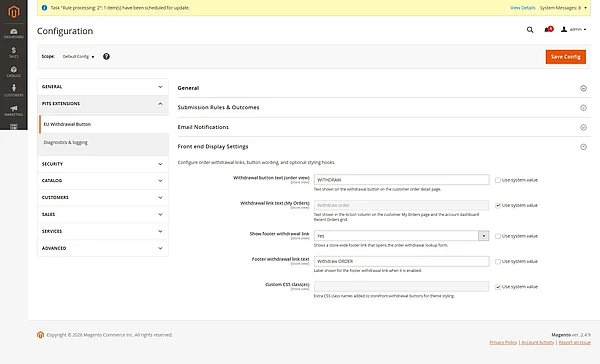Viewport: 600px width, 364px height.
Task: Open the Account Activity footer link
Action: [x=538, y=343]
